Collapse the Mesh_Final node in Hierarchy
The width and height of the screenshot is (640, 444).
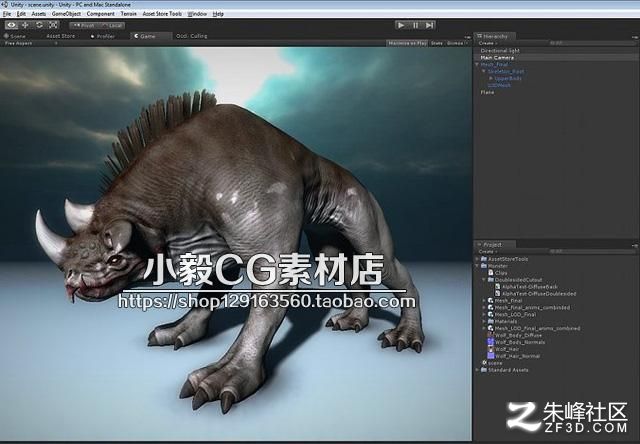pos(477,64)
